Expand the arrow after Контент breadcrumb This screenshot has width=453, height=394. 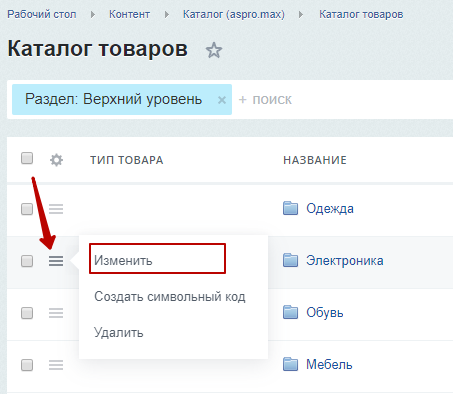tap(166, 15)
